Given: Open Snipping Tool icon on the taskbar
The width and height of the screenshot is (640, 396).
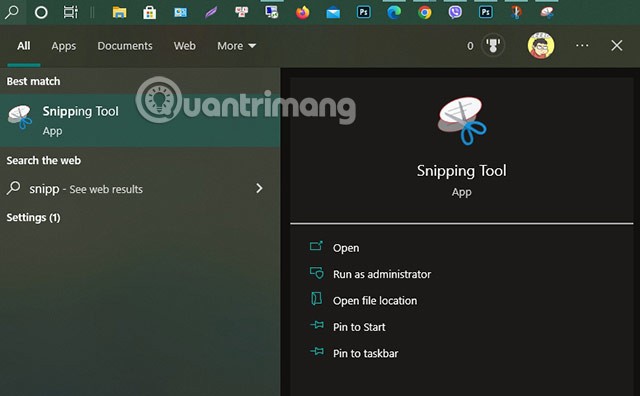Looking at the screenshot, I should click(x=547, y=13).
